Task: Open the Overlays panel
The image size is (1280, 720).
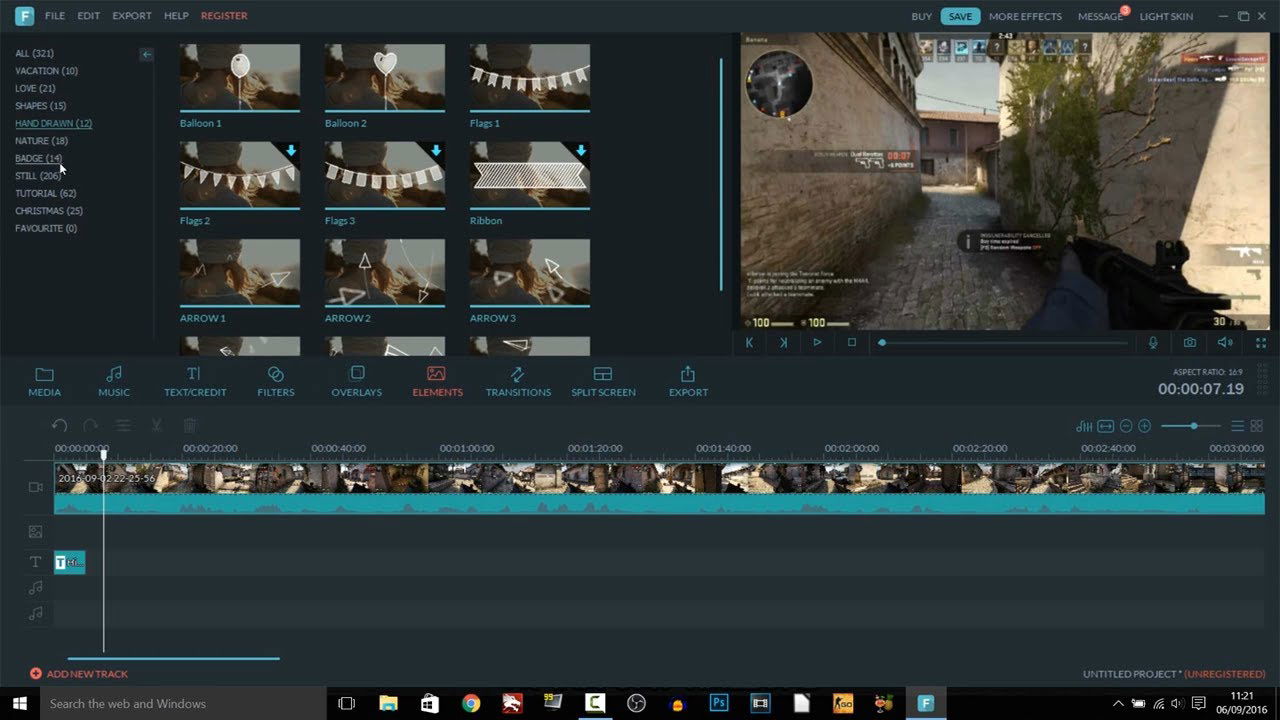Action: coord(357,381)
